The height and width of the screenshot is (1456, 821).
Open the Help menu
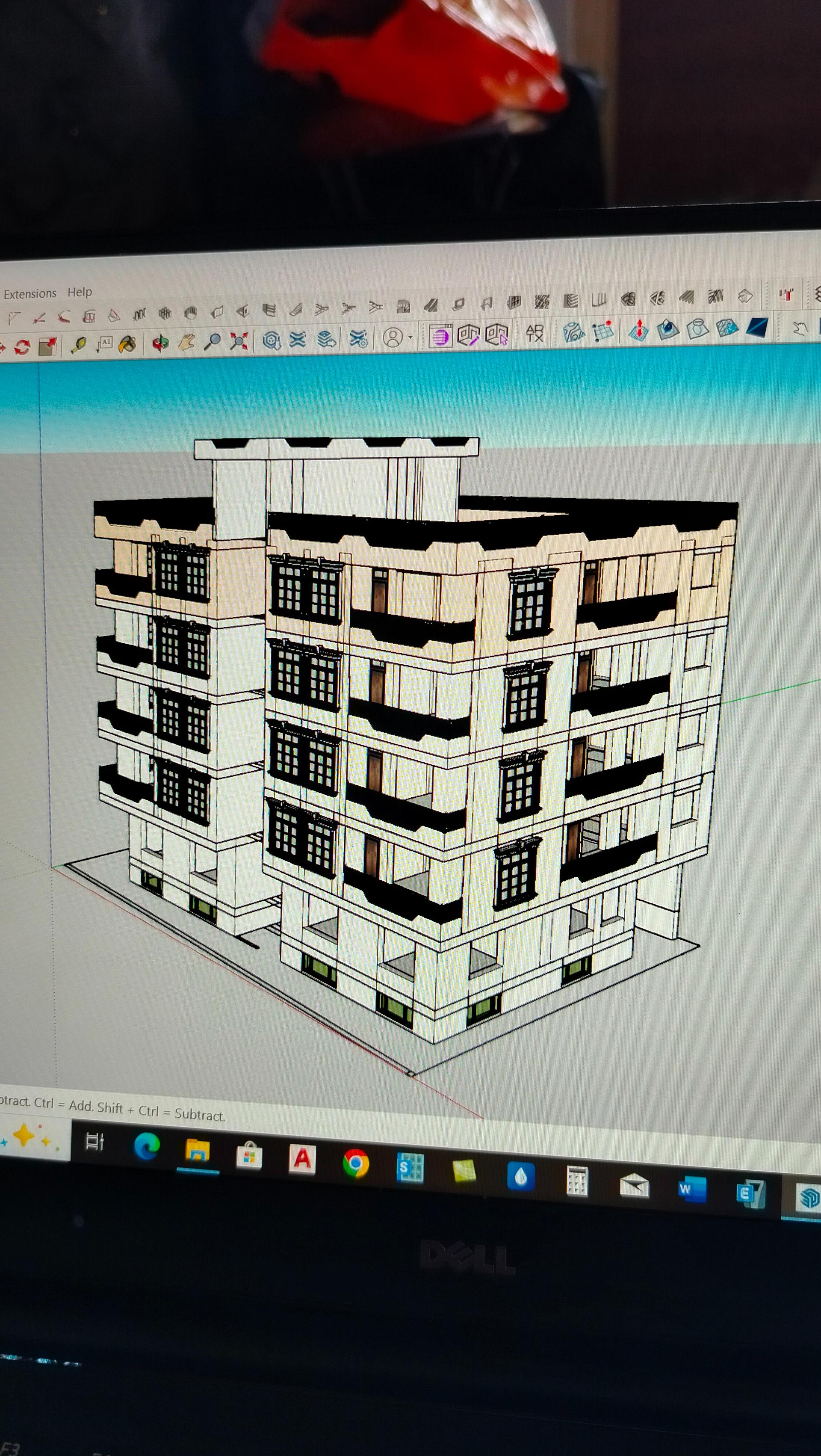pyautogui.click(x=80, y=292)
